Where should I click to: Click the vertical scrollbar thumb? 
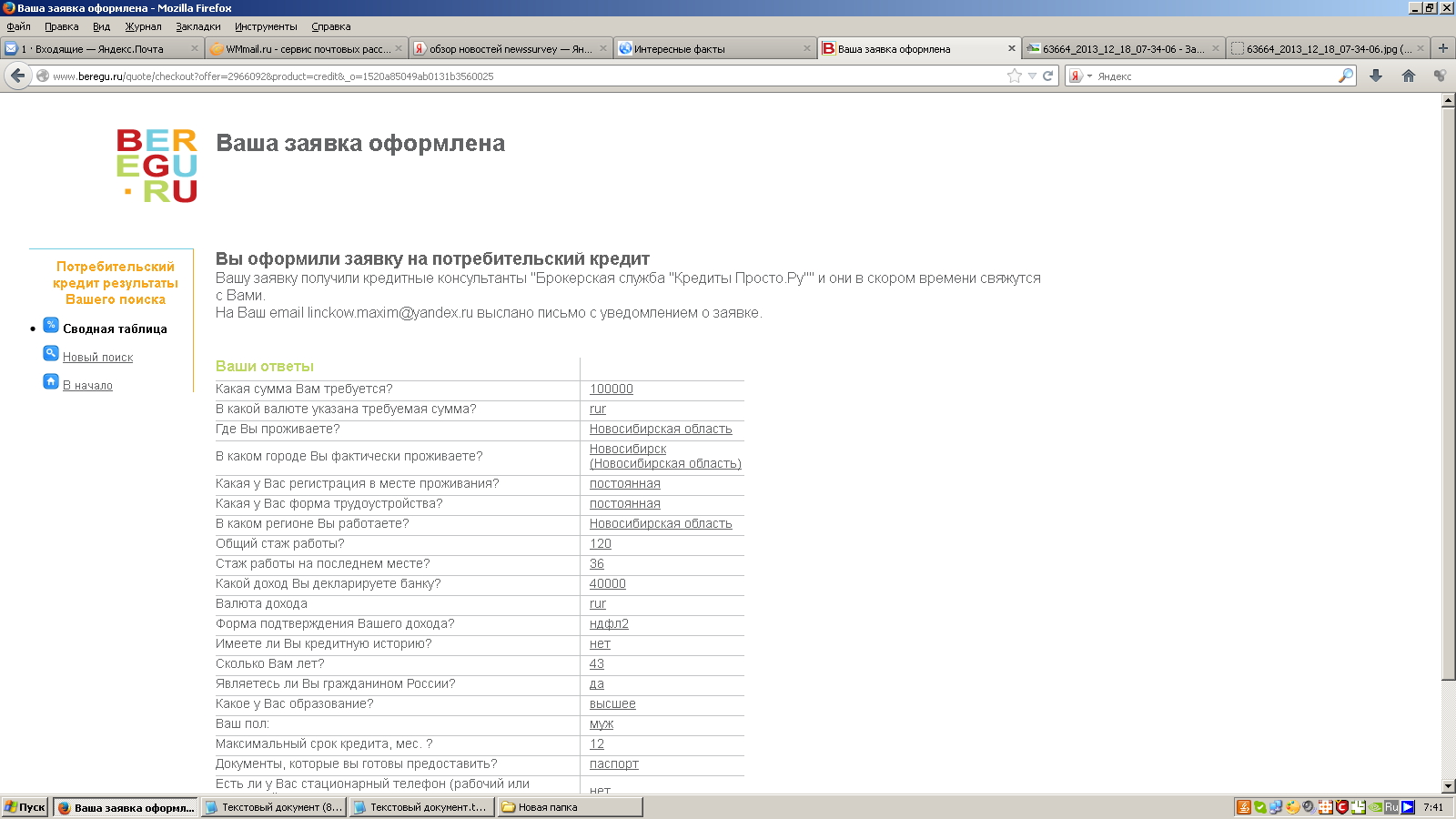pyautogui.click(x=1449, y=394)
